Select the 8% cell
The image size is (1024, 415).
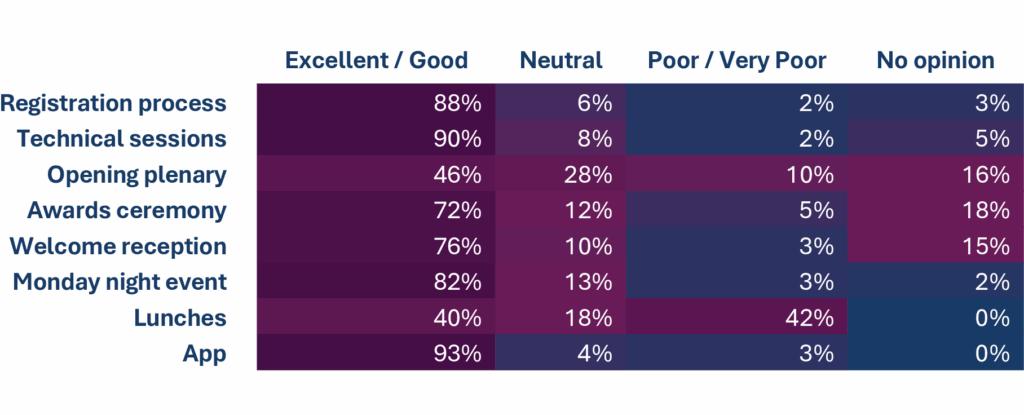561,138
